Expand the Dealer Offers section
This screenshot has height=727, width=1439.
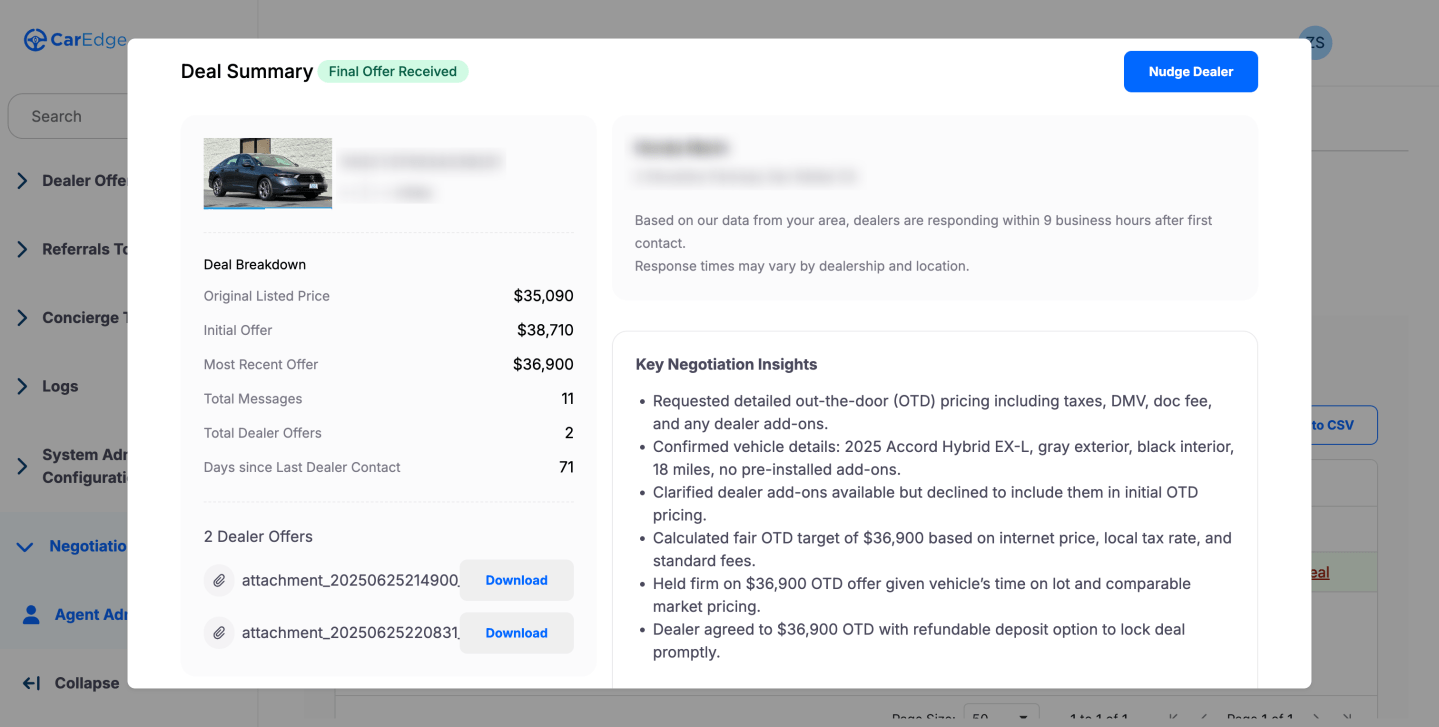pyautogui.click(x=22, y=181)
